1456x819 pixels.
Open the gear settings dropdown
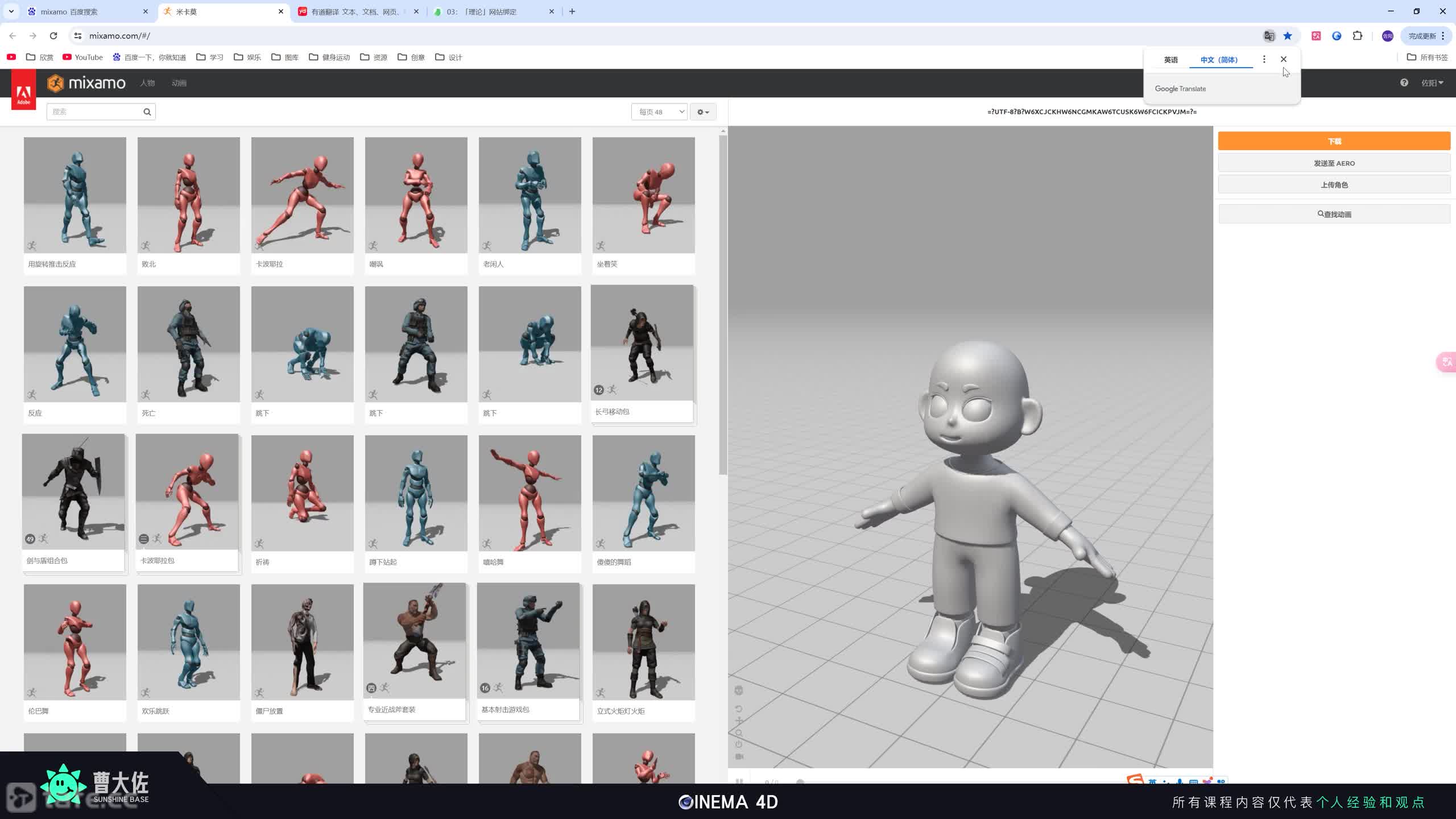point(703,112)
